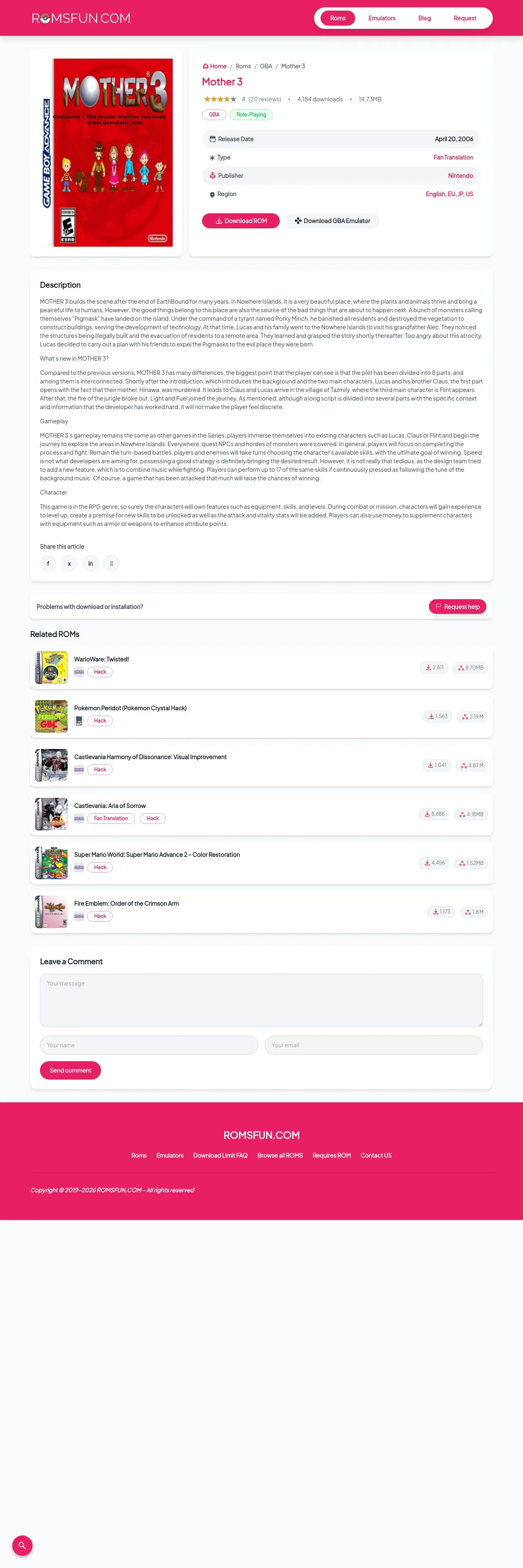Open Castlevania: Aria of Sorrow thumbnail
The image size is (523, 1568).
pos(51,814)
